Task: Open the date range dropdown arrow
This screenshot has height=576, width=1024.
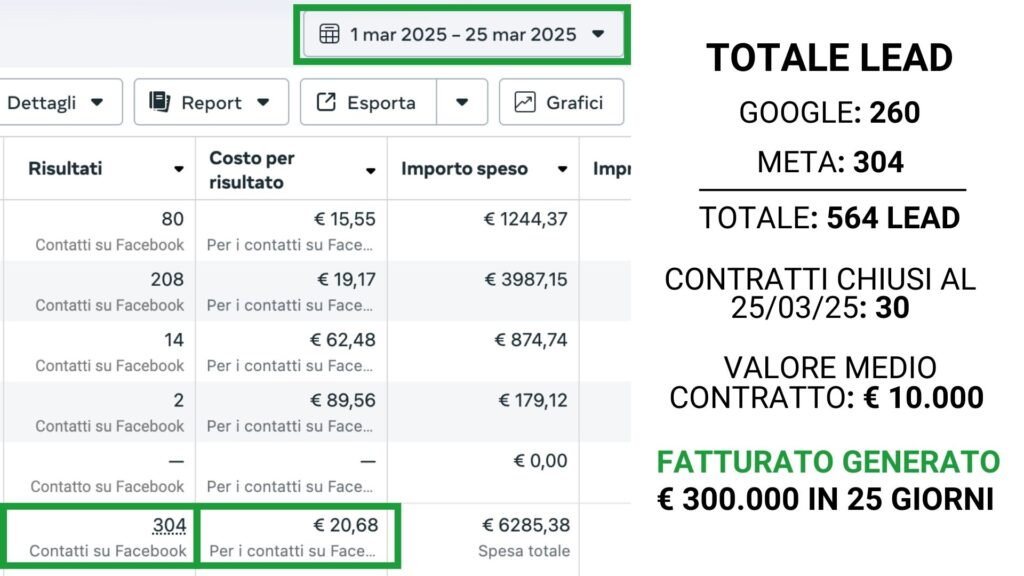Action: (598, 34)
